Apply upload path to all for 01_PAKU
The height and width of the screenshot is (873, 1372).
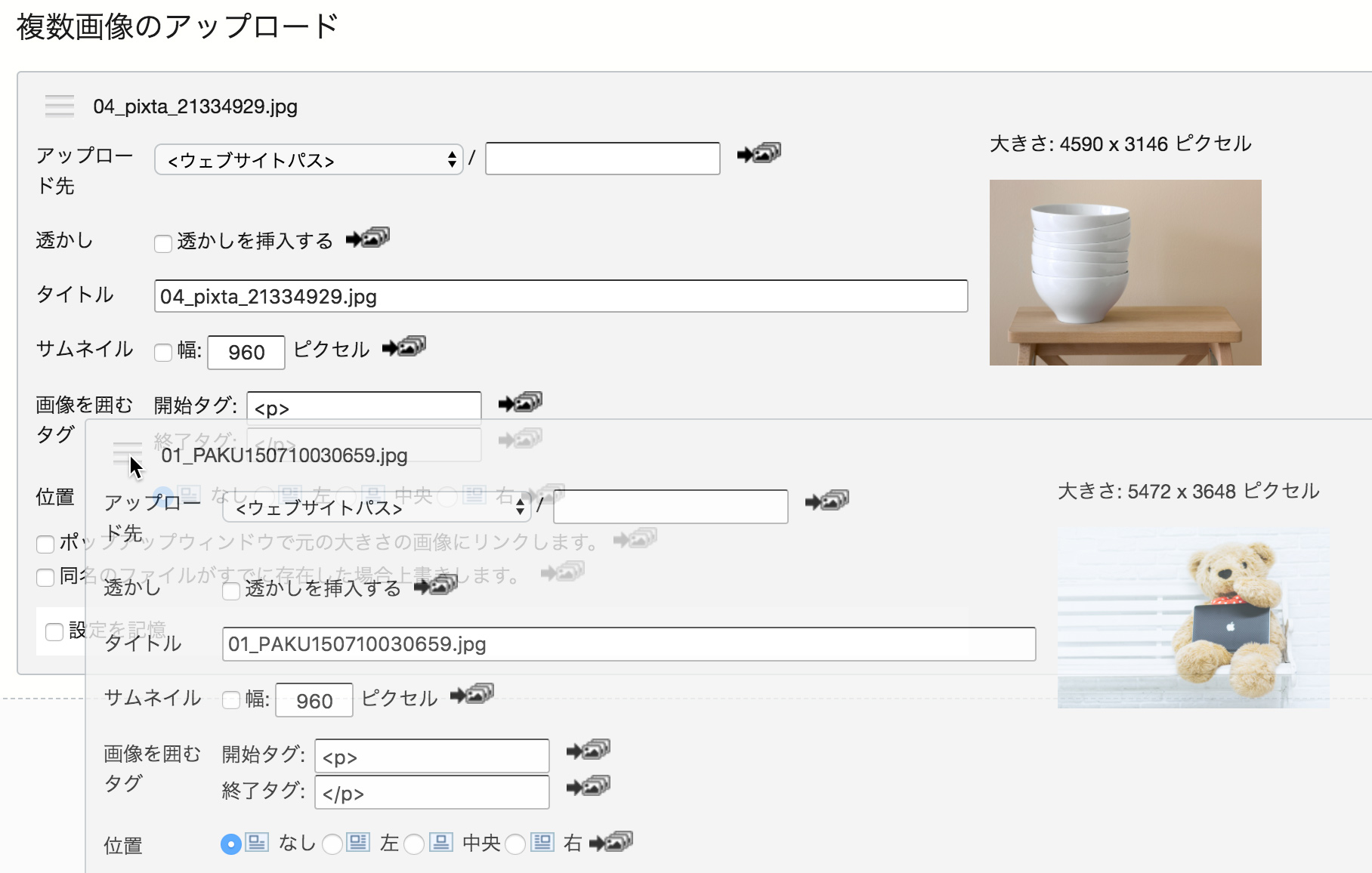pos(827,501)
